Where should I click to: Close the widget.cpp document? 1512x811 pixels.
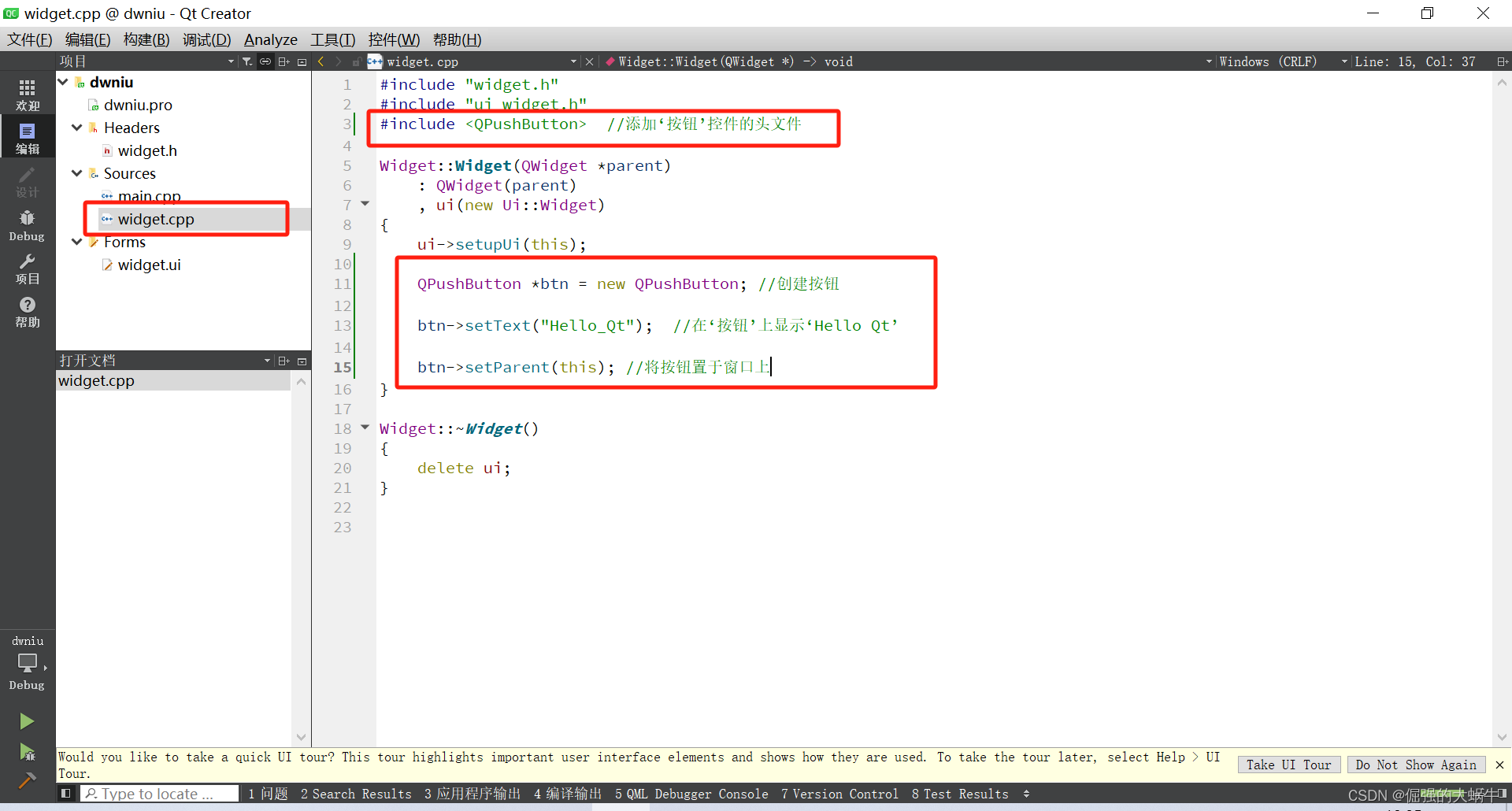tap(589, 61)
